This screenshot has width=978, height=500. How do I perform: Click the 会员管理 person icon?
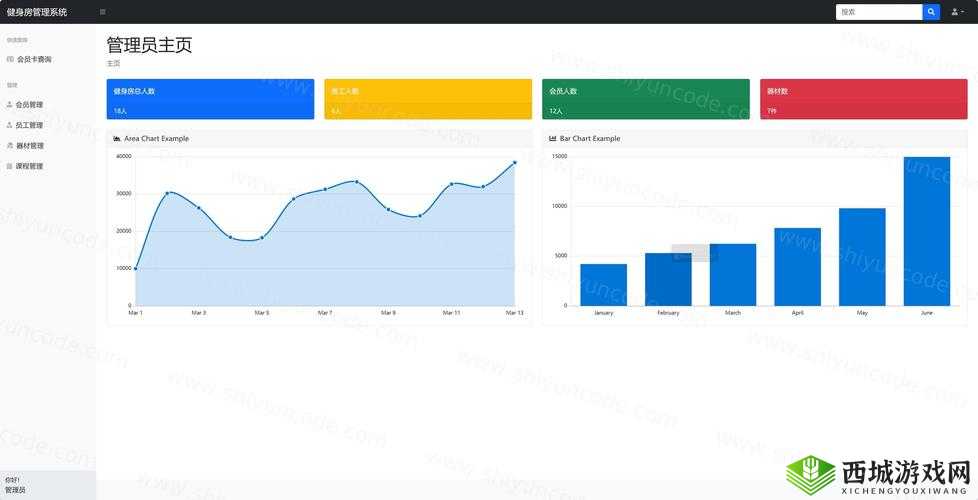coord(10,105)
